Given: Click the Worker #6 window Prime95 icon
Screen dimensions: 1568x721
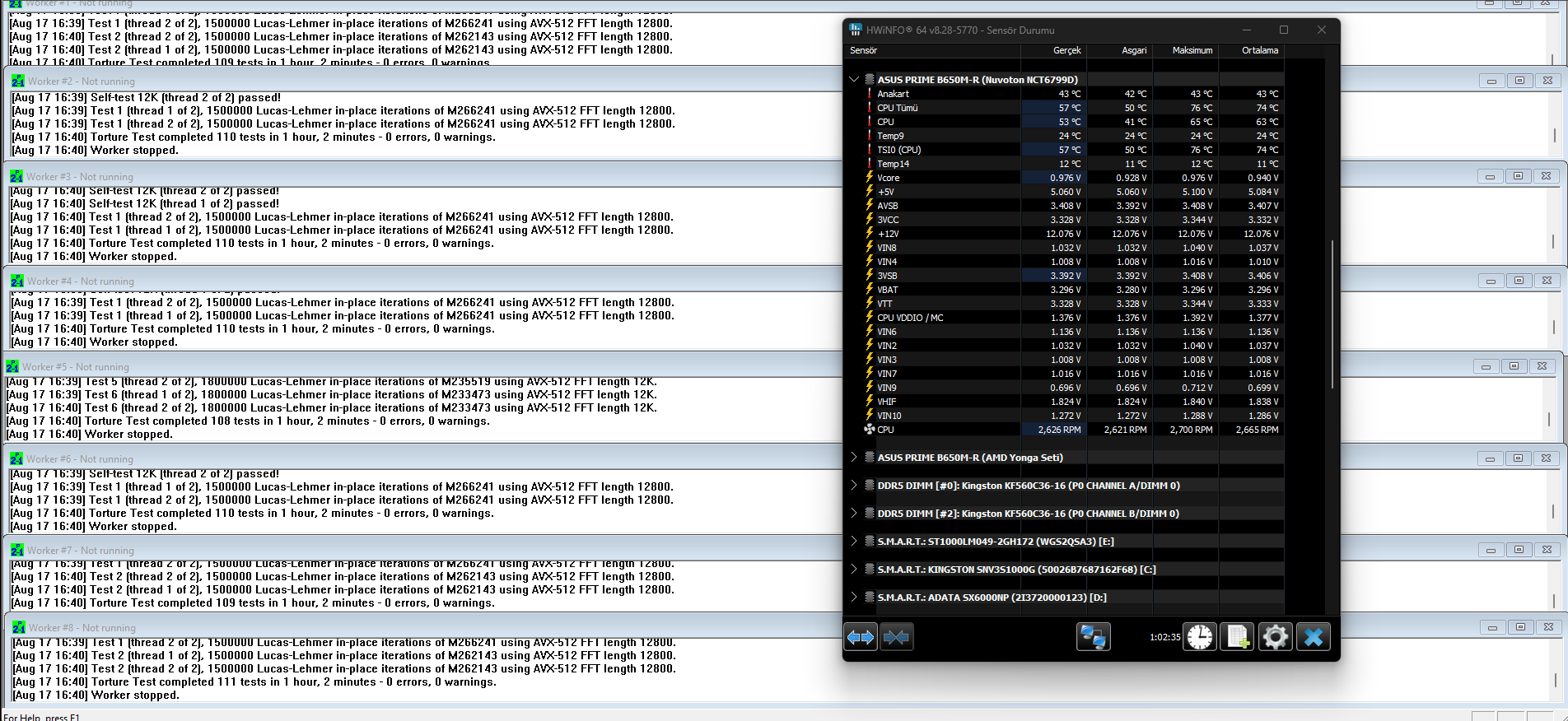Looking at the screenshot, I should coord(16,458).
